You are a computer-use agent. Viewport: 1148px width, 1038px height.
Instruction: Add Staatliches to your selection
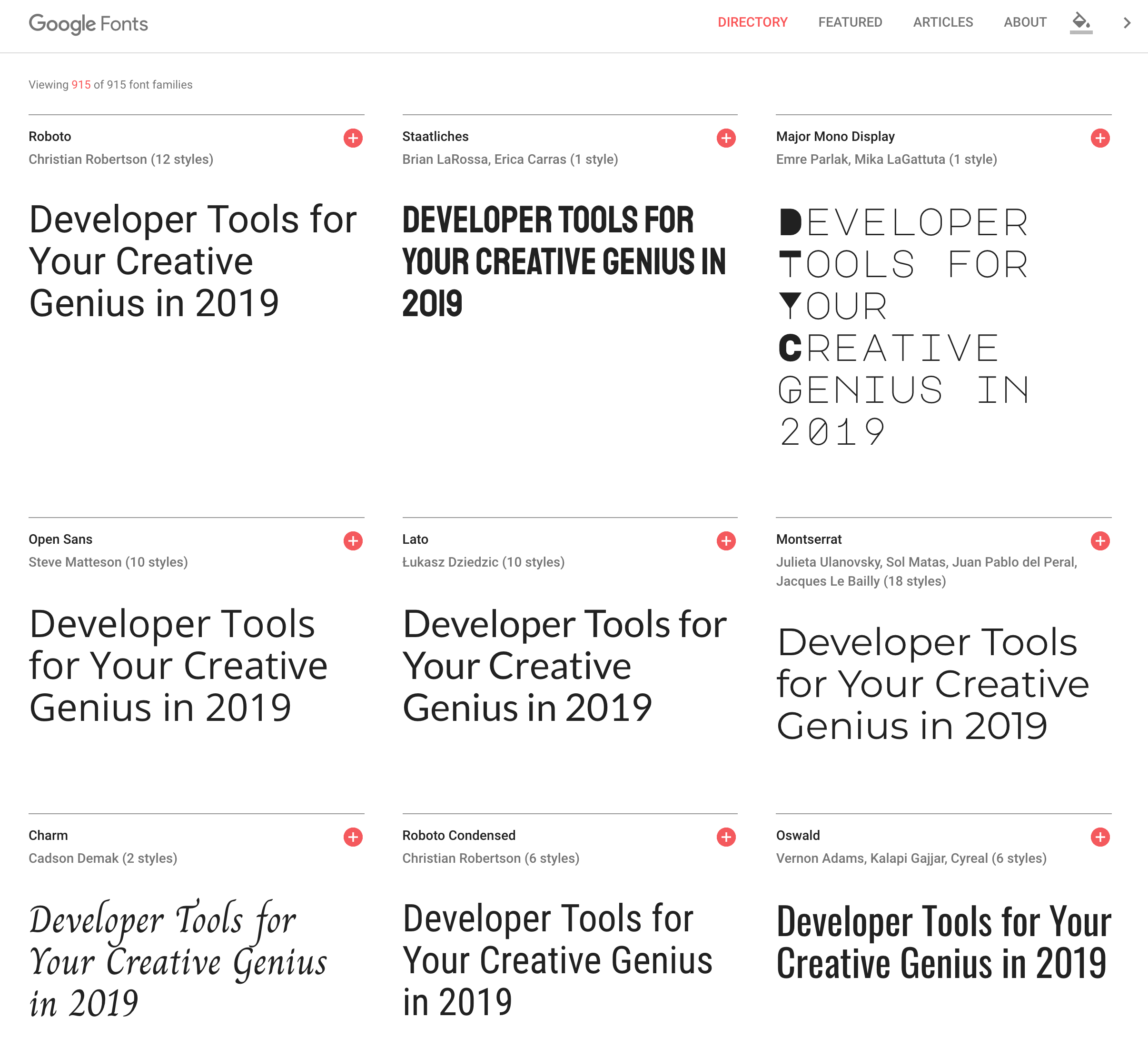pos(726,137)
